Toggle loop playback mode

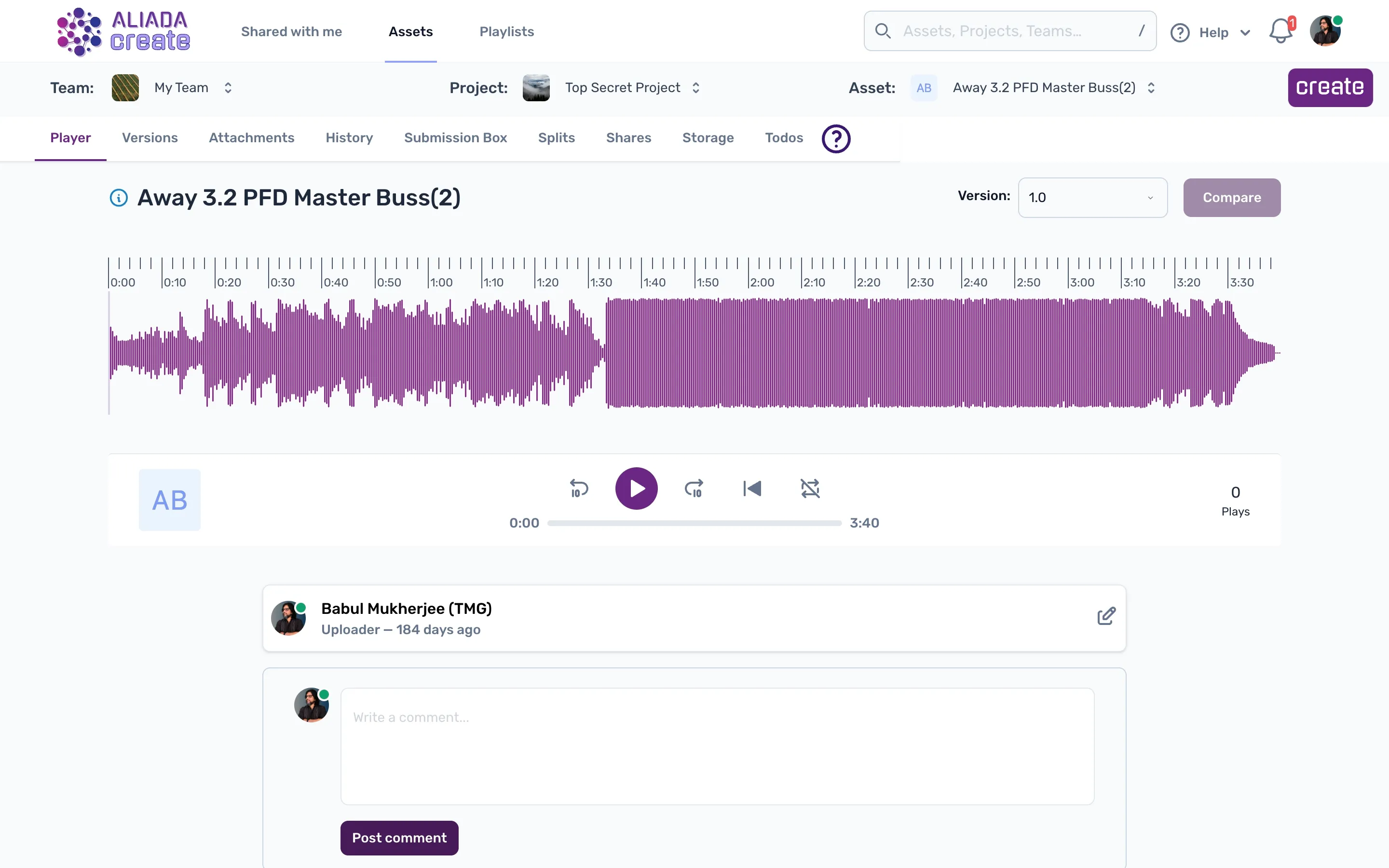(x=810, y=488)
